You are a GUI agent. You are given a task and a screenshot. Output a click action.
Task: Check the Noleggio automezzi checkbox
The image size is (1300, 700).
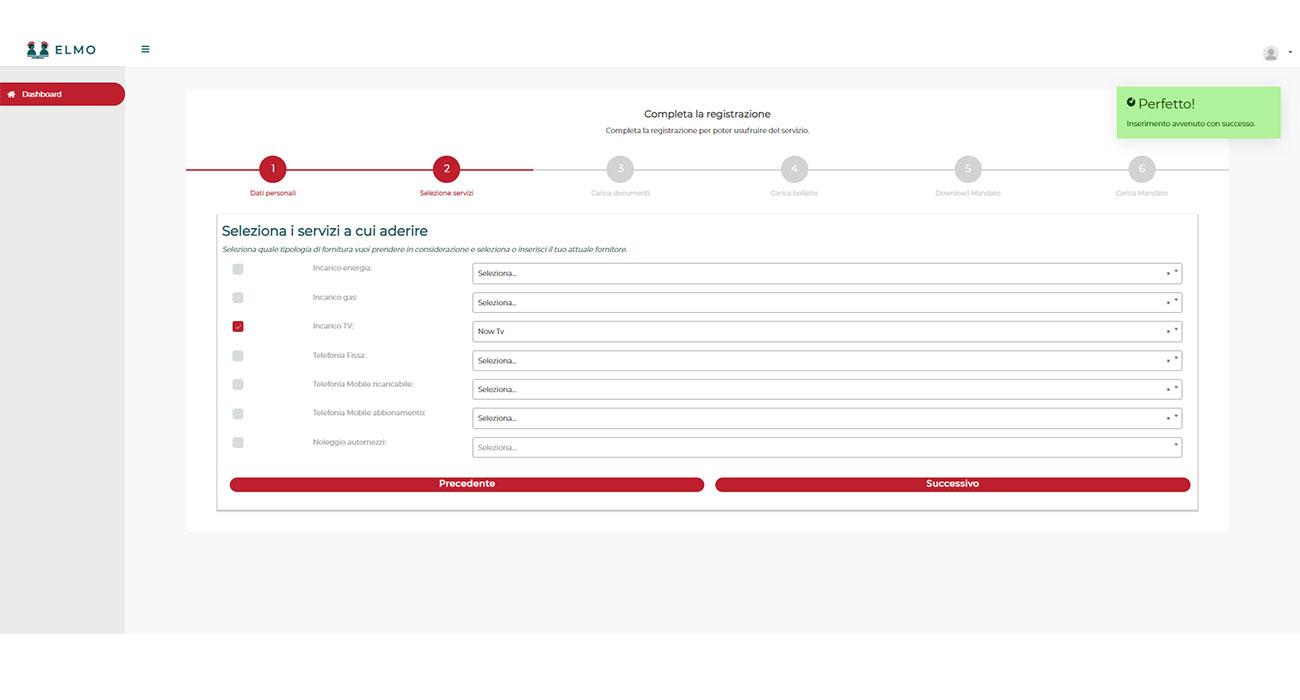[238, 443]
